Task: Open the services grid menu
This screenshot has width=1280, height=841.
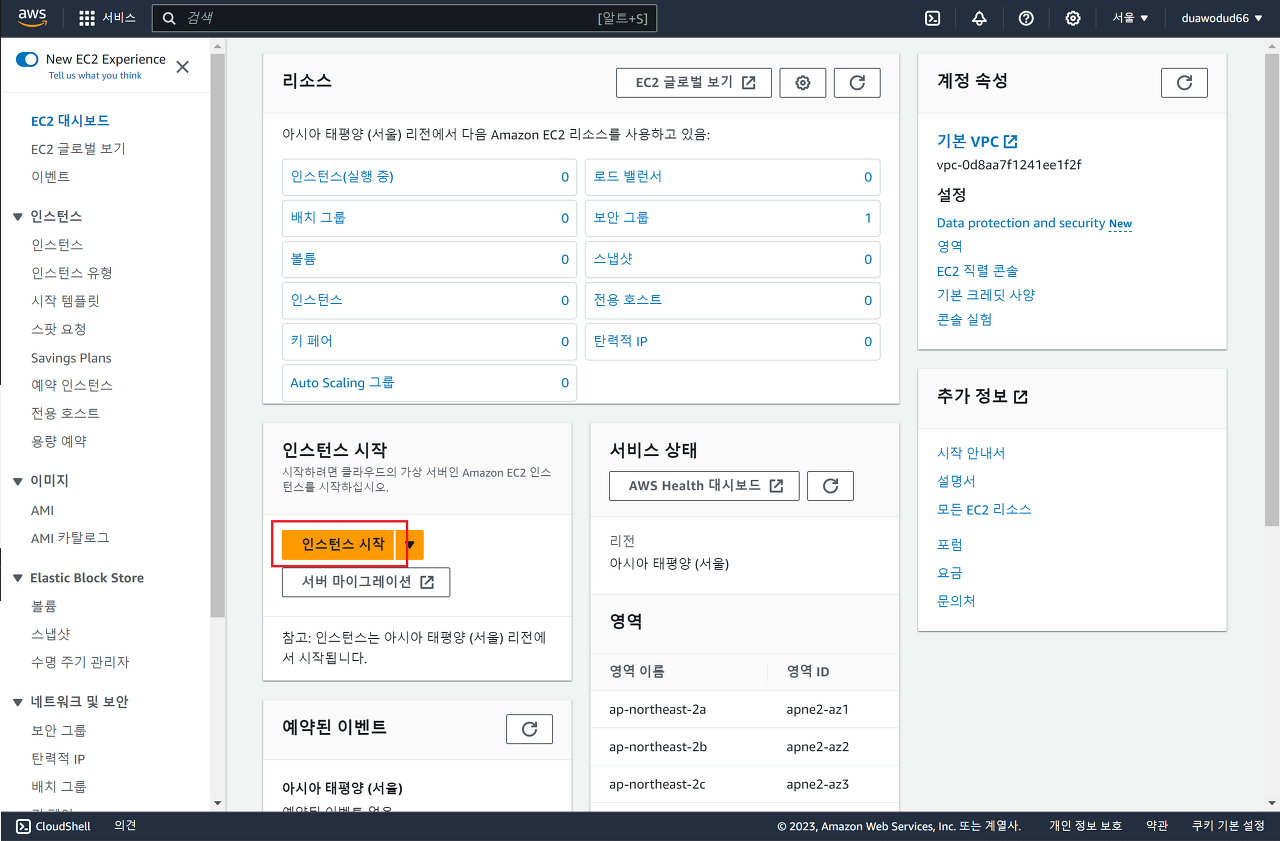Action: click(x=107, y=18)
